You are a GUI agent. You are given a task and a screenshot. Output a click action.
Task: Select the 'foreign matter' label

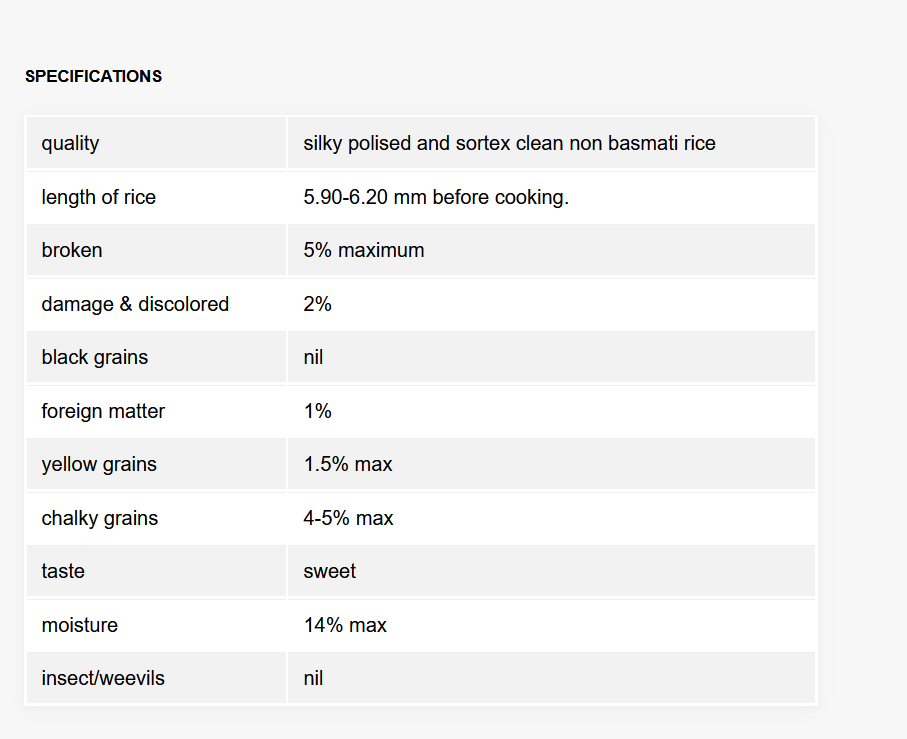click(x=103, y=411)
